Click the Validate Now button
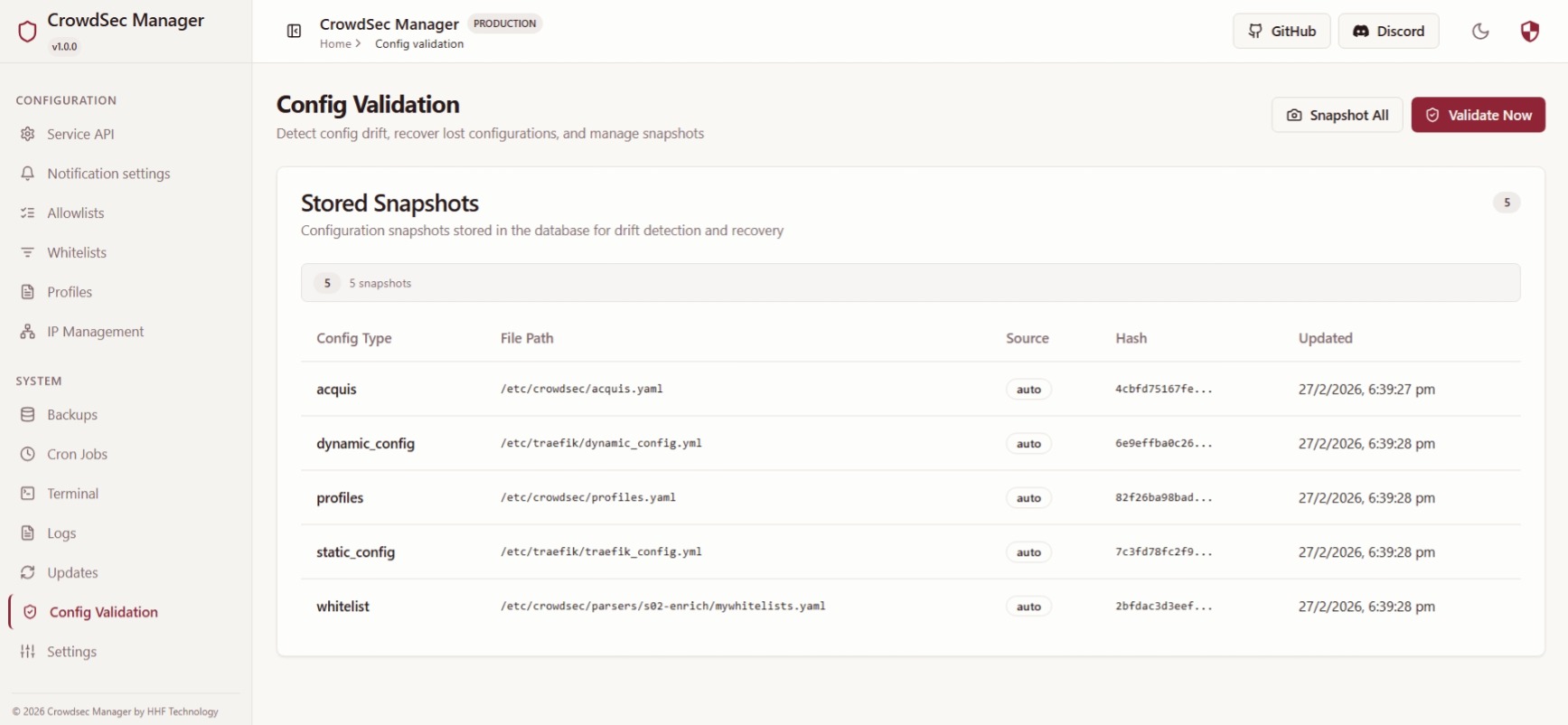The width and height of the screenshot is (1568, 725). point(1478,115)
